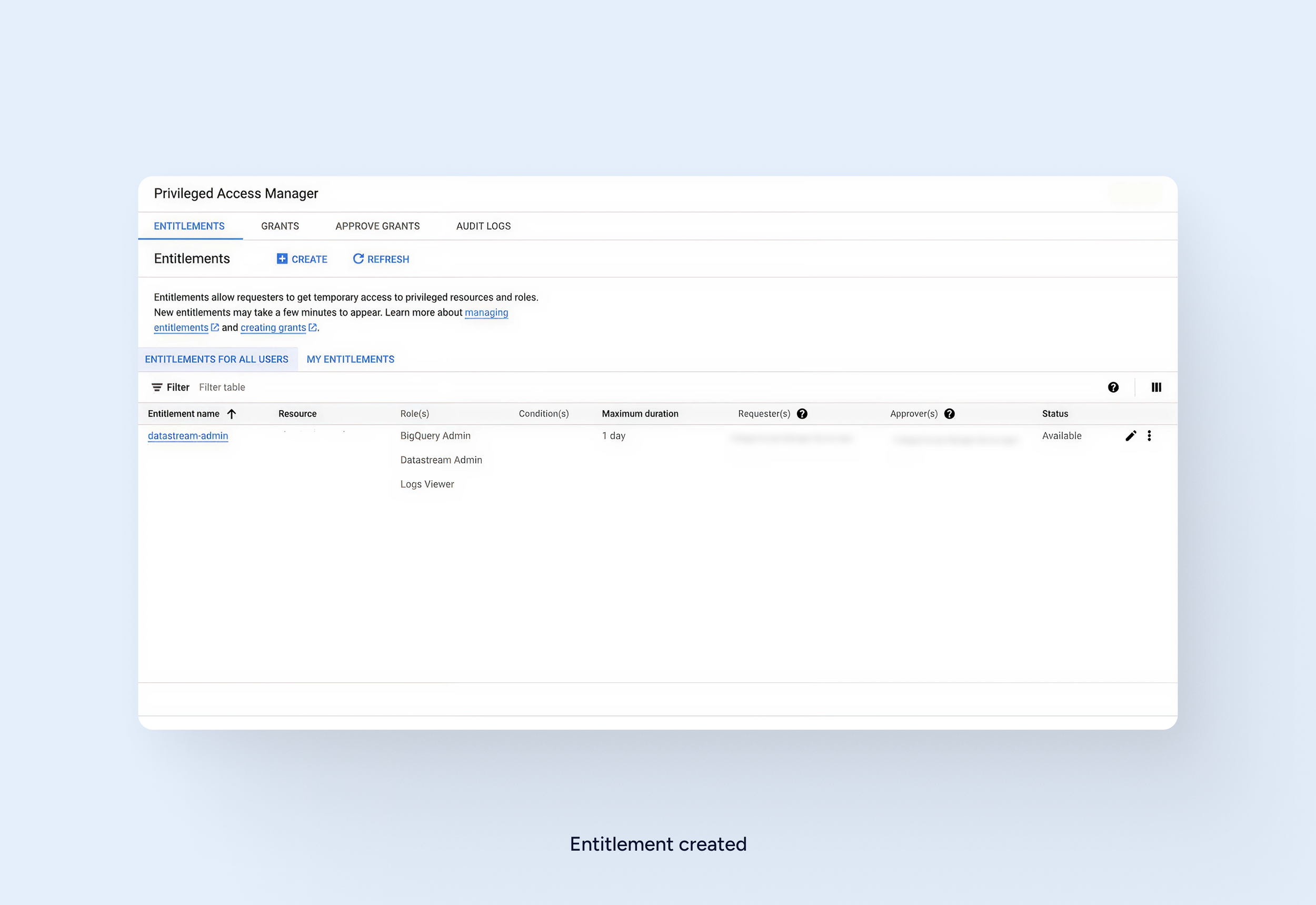Click the Create entitlement button

pyautogui.click(x=302, y=259)
